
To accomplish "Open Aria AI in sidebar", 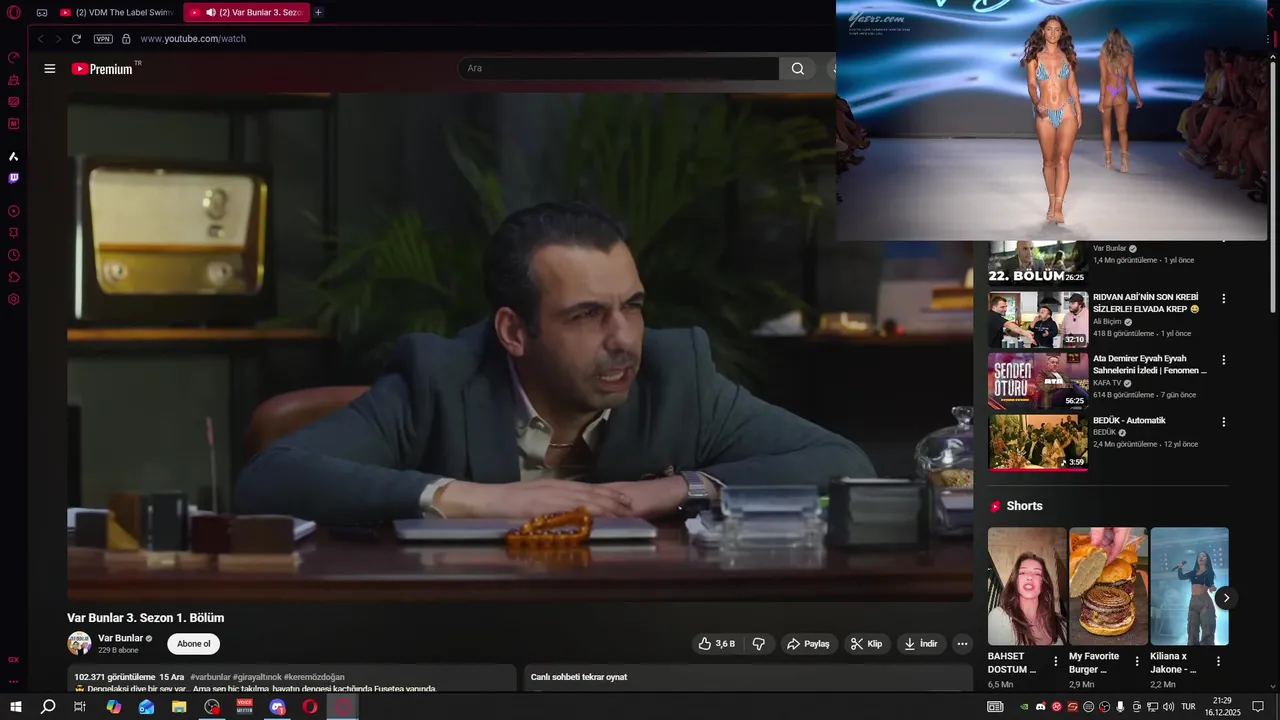I will pos(14,156).
